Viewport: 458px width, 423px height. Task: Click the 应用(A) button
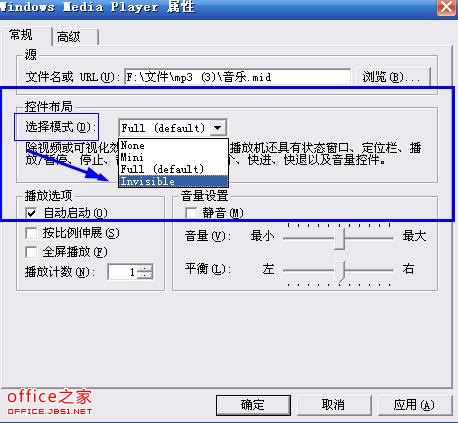pos(415,405)
